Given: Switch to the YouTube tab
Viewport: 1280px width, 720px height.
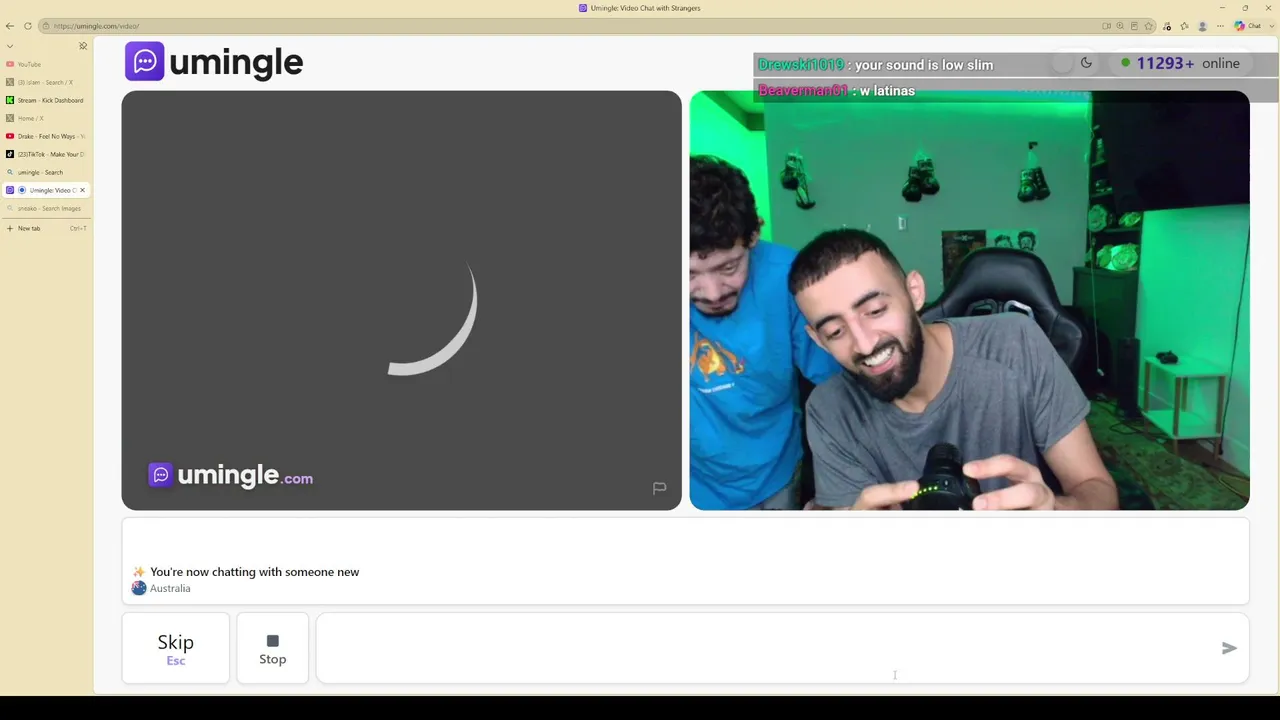Looking at the screenshot, I should click(46, 64).
